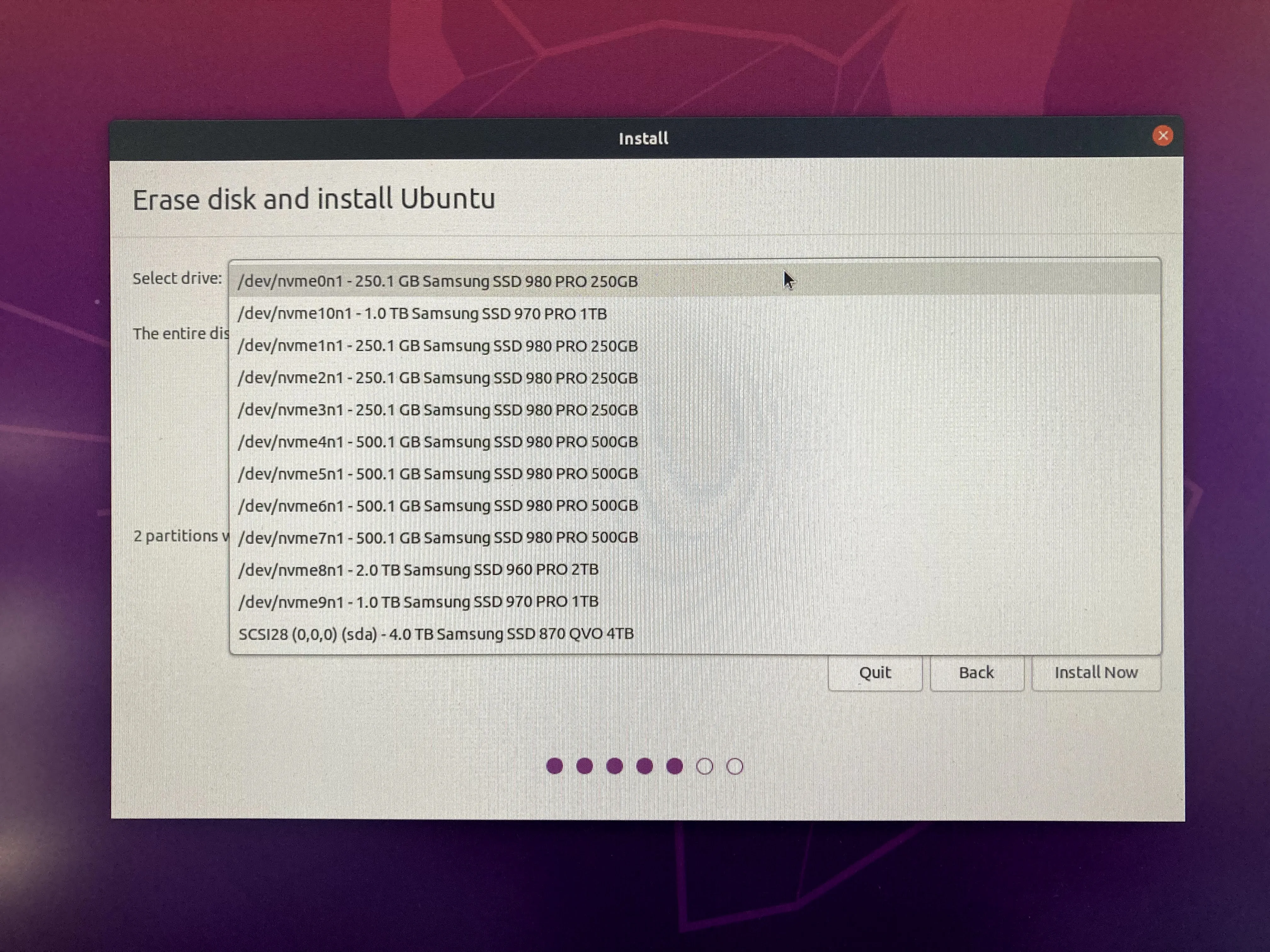Go Back to previous step
The image size is (1270, 952).
point(976,672)
